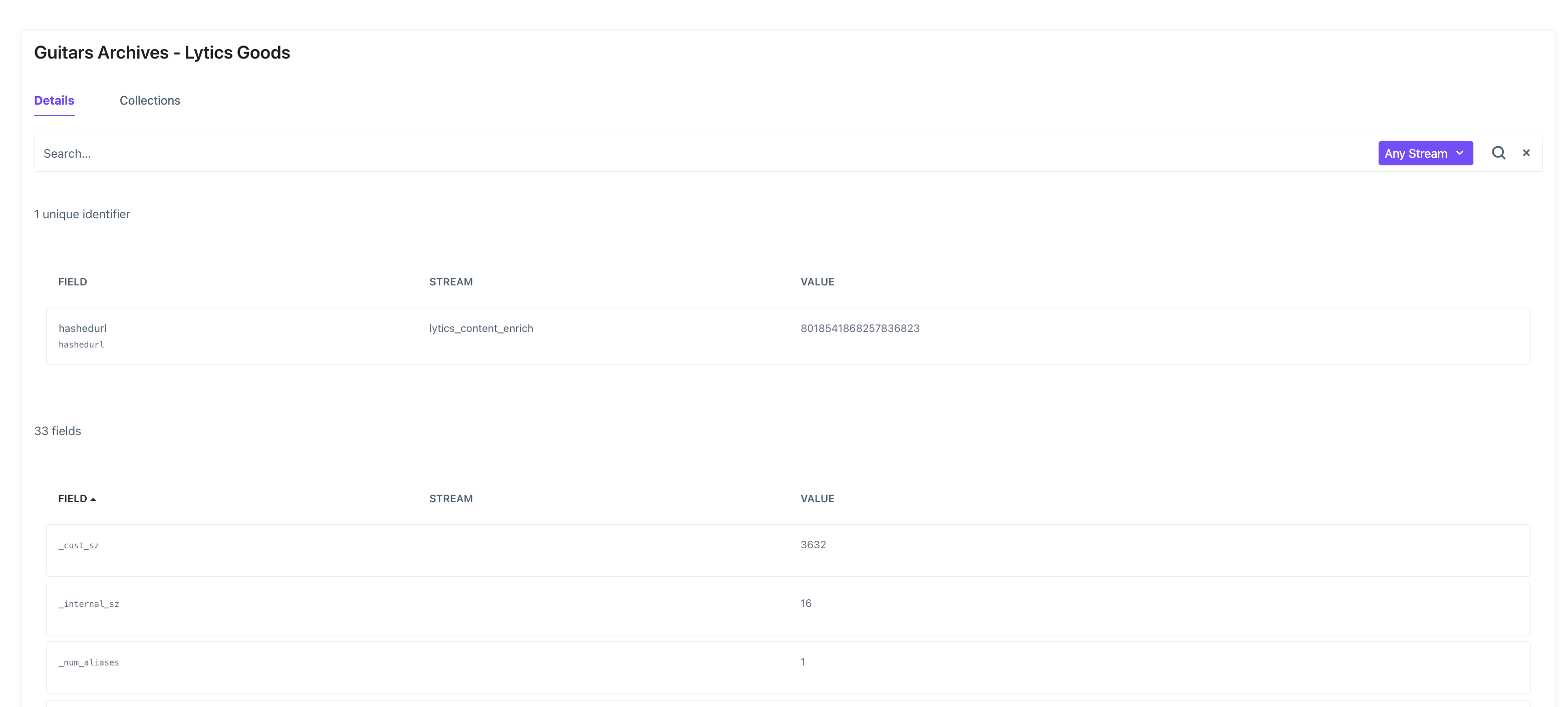The image size is (1568, 707).
Task: Click the STREAM header in the fields table
Action: 451,498
